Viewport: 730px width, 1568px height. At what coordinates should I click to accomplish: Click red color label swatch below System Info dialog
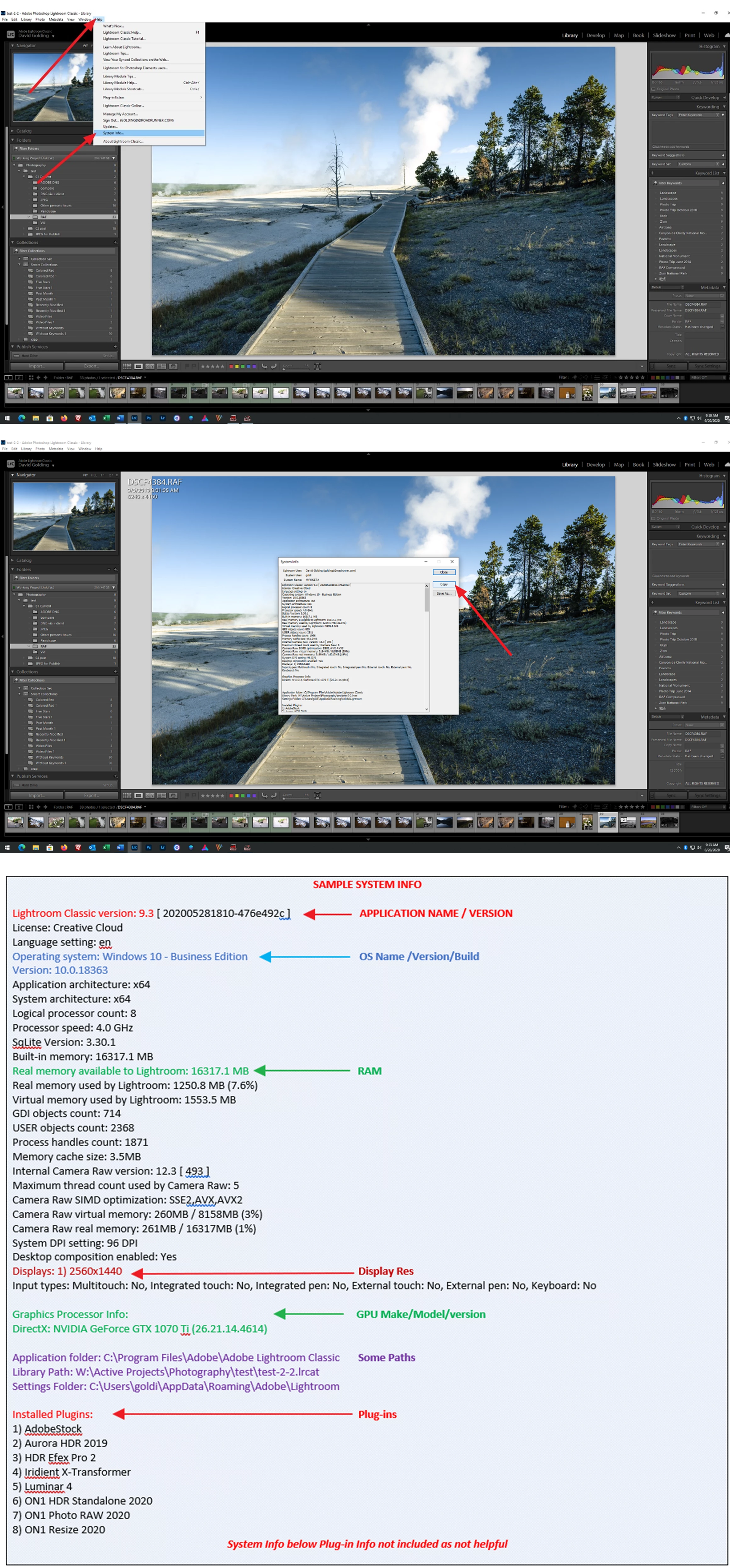point(231,795)
